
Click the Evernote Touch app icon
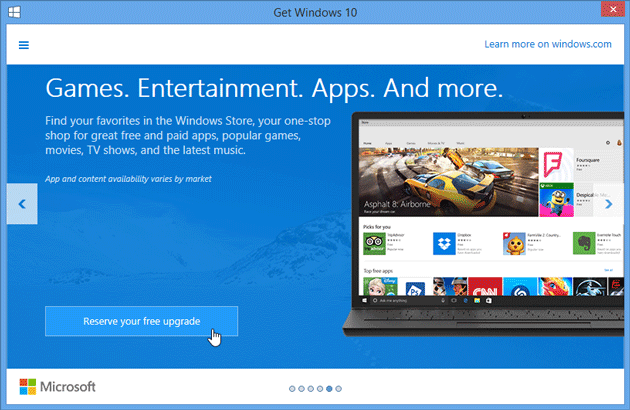click(584, 244)
